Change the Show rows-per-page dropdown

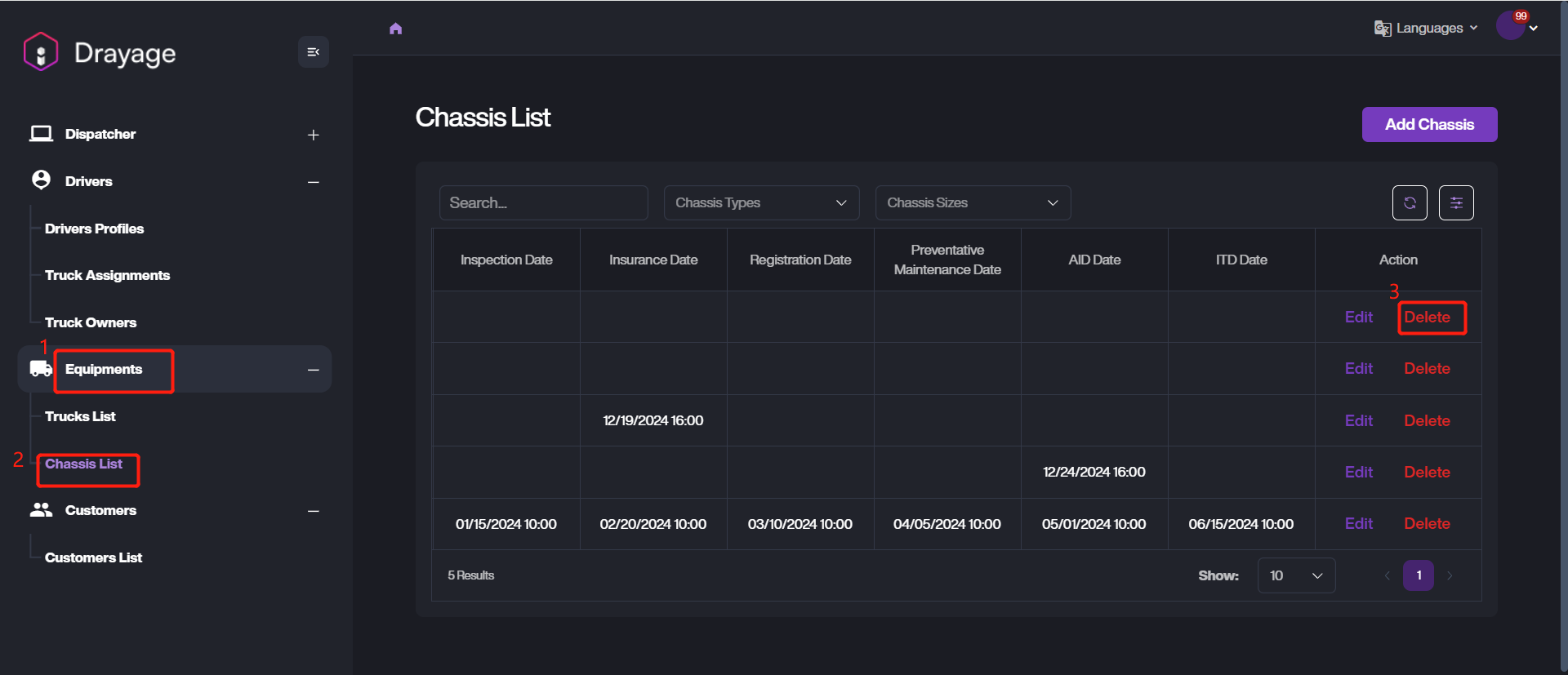1296,575
